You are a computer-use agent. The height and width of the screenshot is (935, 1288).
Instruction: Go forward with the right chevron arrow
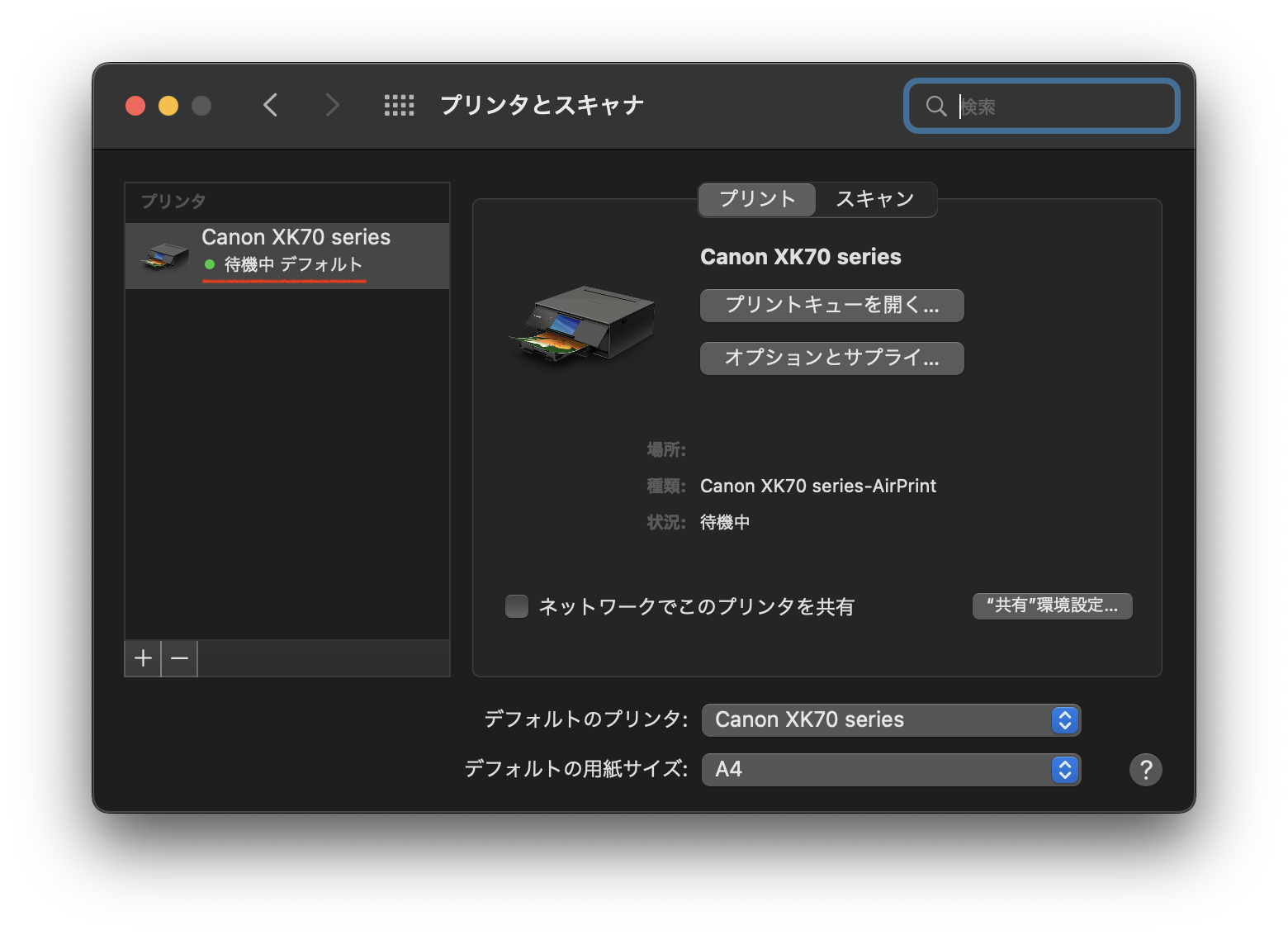tap(332, 105)
